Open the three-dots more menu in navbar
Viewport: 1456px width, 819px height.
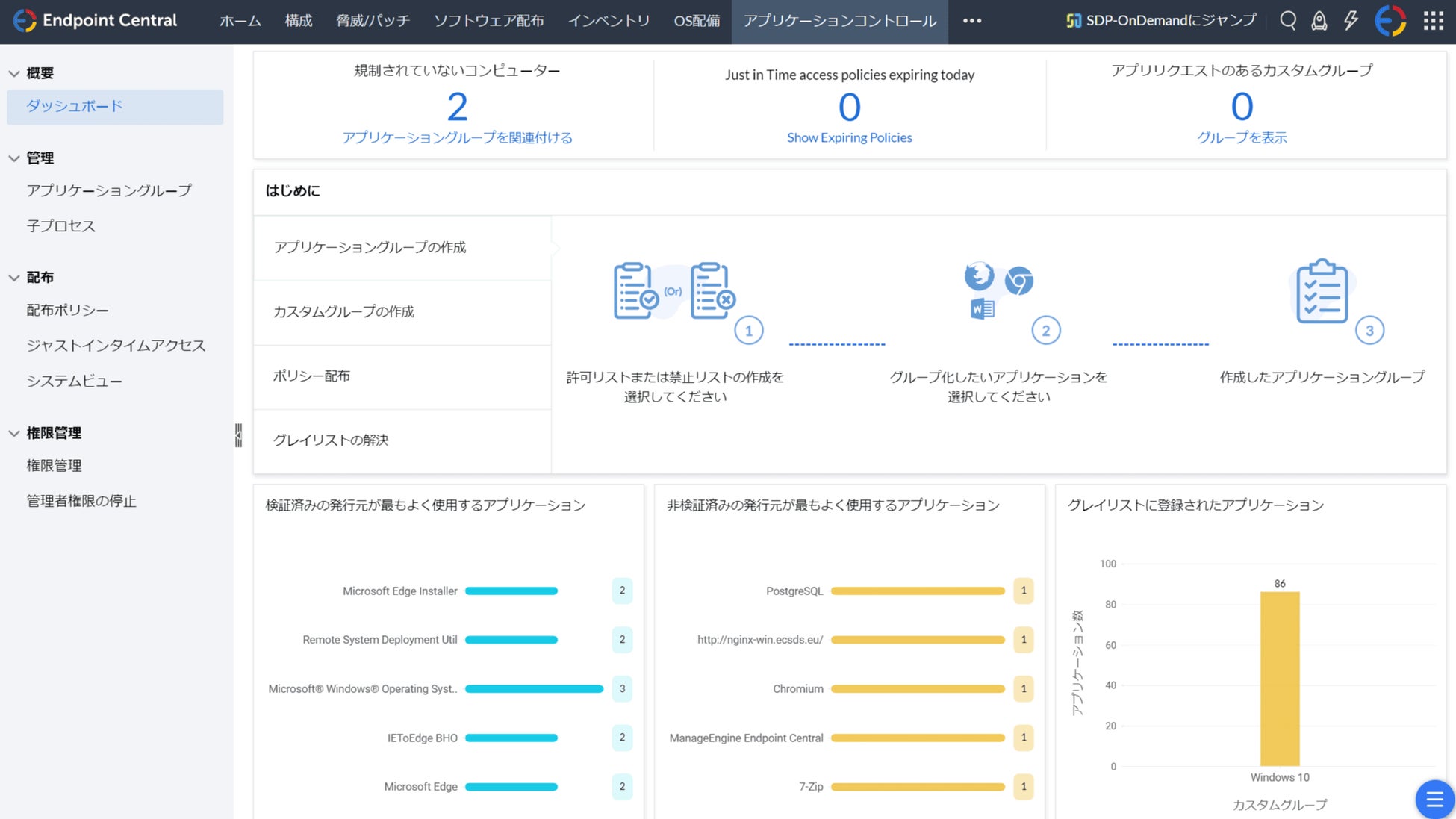(x=972, y=21)
